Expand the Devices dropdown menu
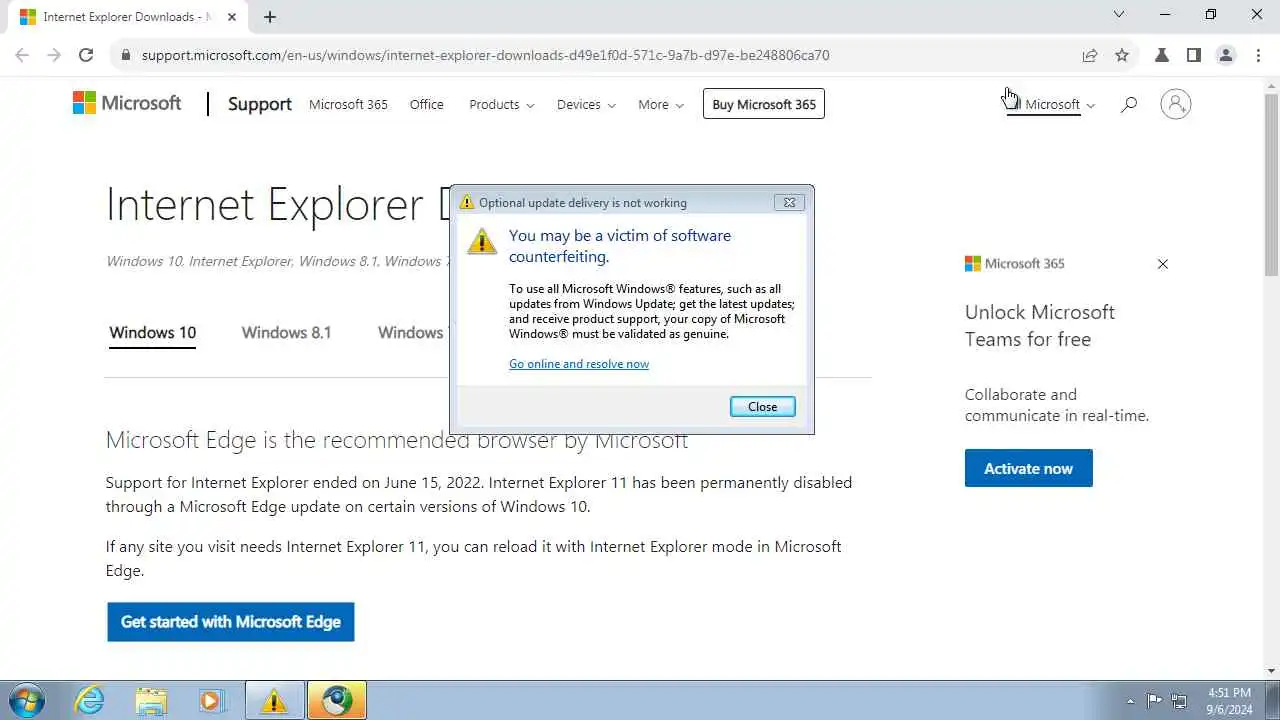 pyautogui.click(x=586, y=104)
